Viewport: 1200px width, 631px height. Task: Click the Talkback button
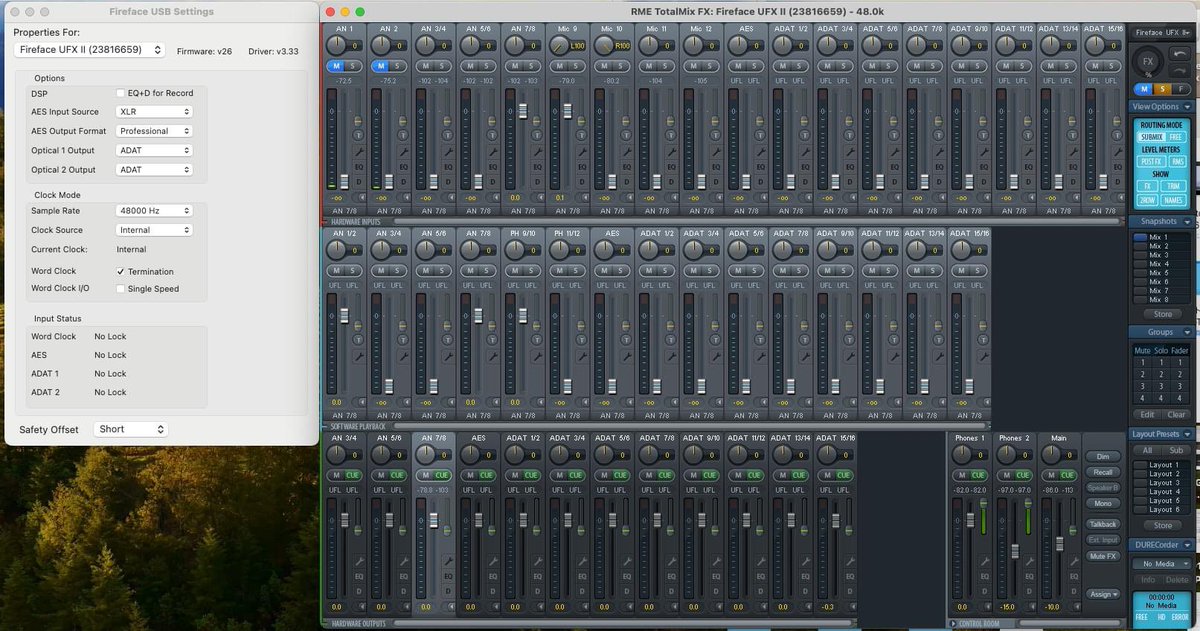[x=1103, y=524]
